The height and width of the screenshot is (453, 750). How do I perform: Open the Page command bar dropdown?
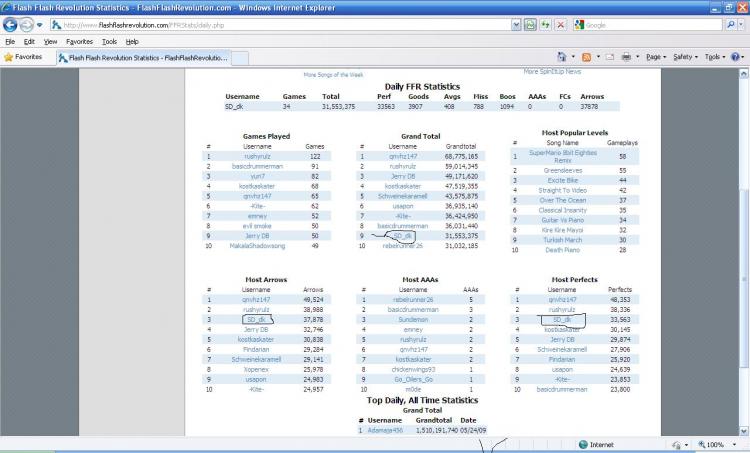pyautogui.click(x=656, y=57)
